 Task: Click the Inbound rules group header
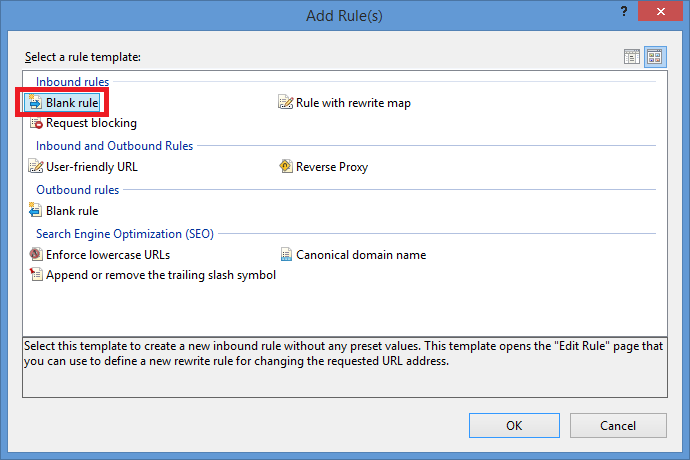point(73,81)
